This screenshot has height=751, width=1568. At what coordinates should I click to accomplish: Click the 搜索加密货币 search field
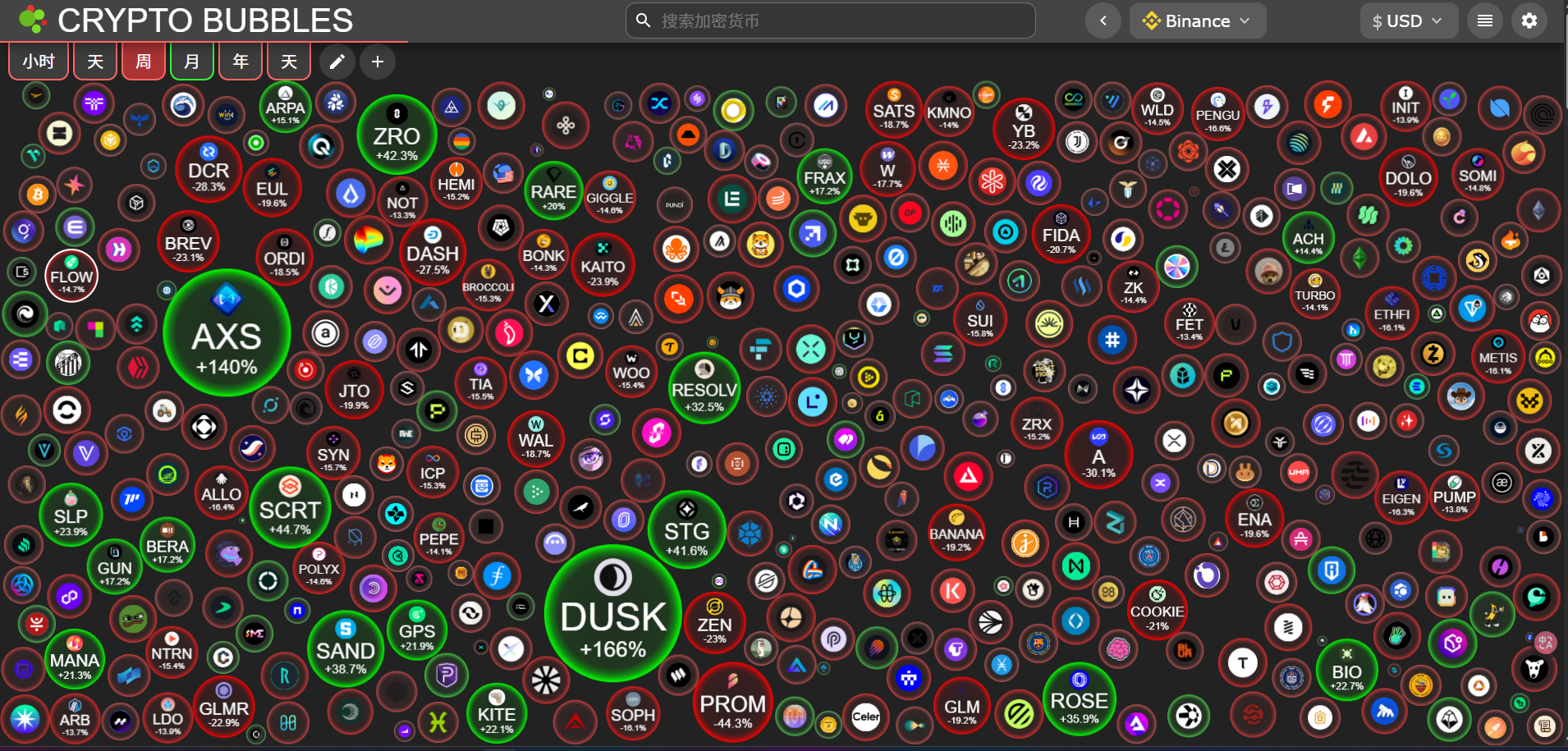[x=829, y=21]
